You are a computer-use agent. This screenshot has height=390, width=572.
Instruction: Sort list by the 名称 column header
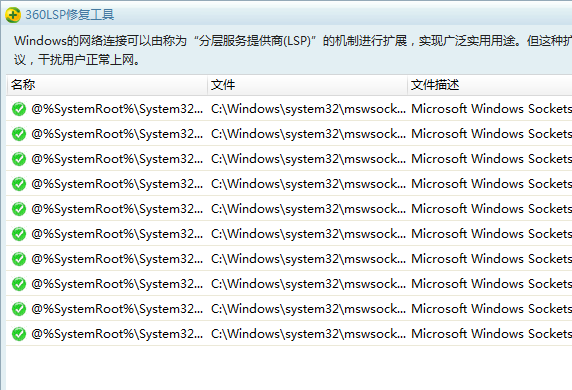tap(107, 85)
